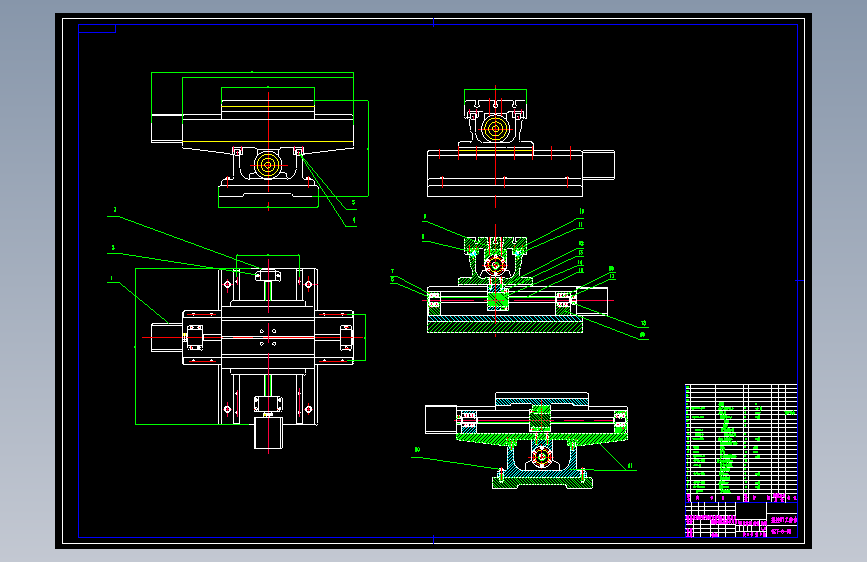The image size is (867, 562).
Task: Click the ball screw circle in lower section pedestal
Action: pos(541,457)
